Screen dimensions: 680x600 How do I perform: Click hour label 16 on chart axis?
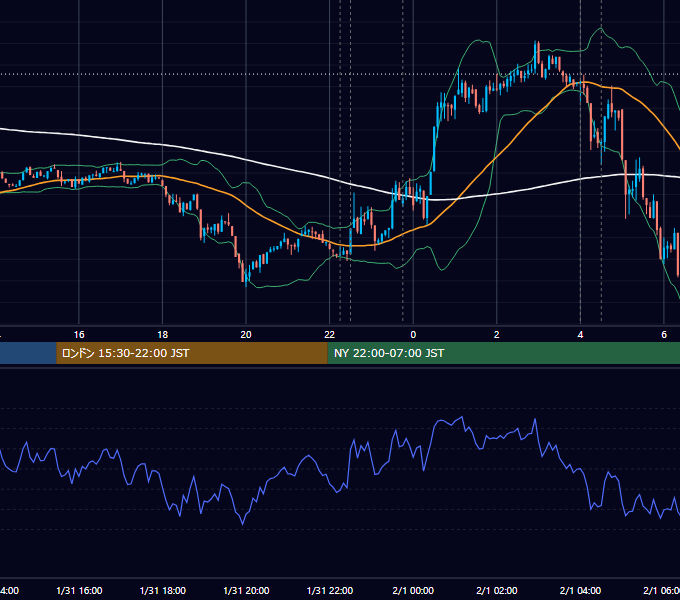pyautogui.click(x=79, y=335)
